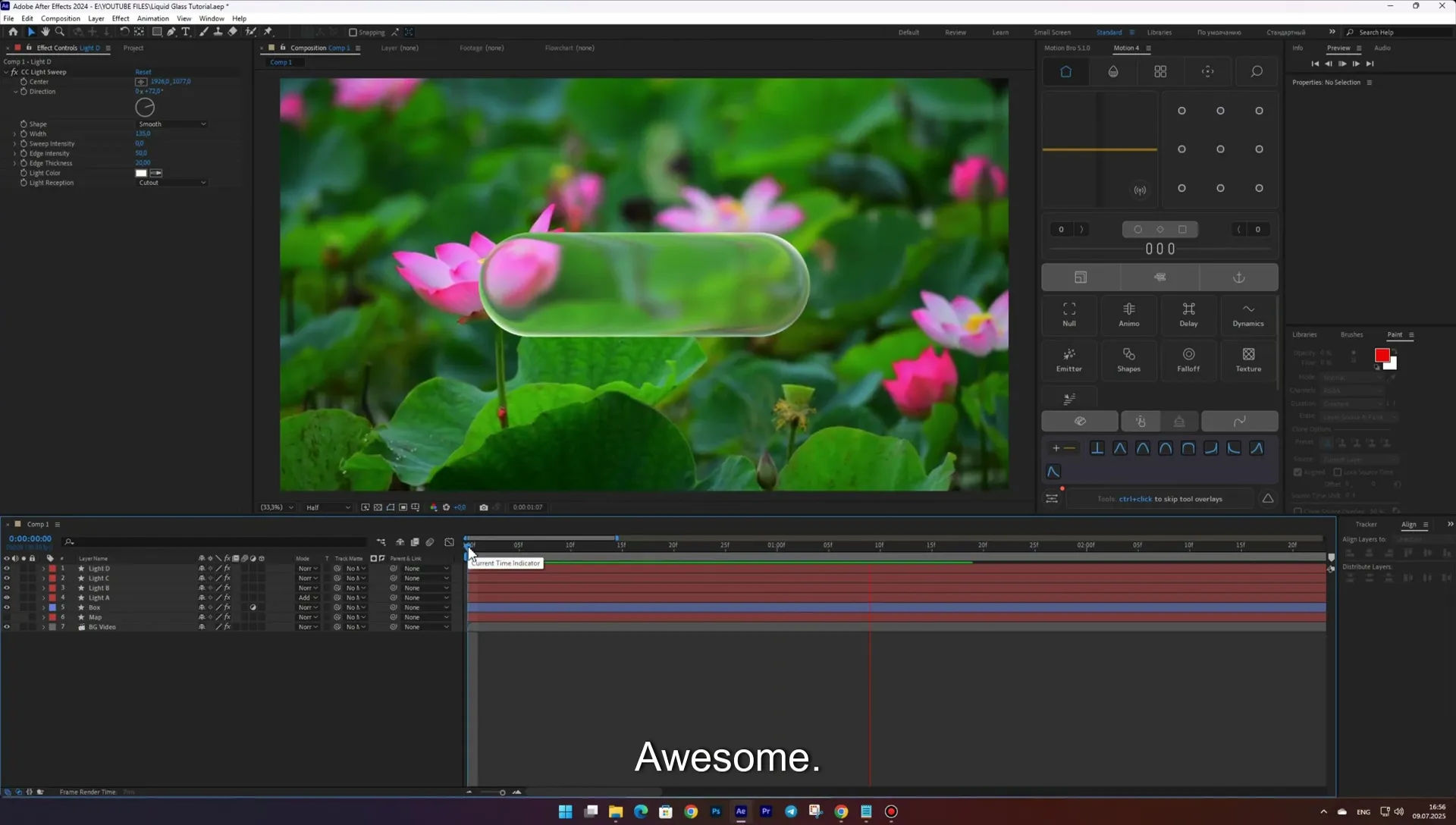Screen dimensions: 1456x825
Task: Take a snapshot with the camera icon
Action: coord(483,507)
